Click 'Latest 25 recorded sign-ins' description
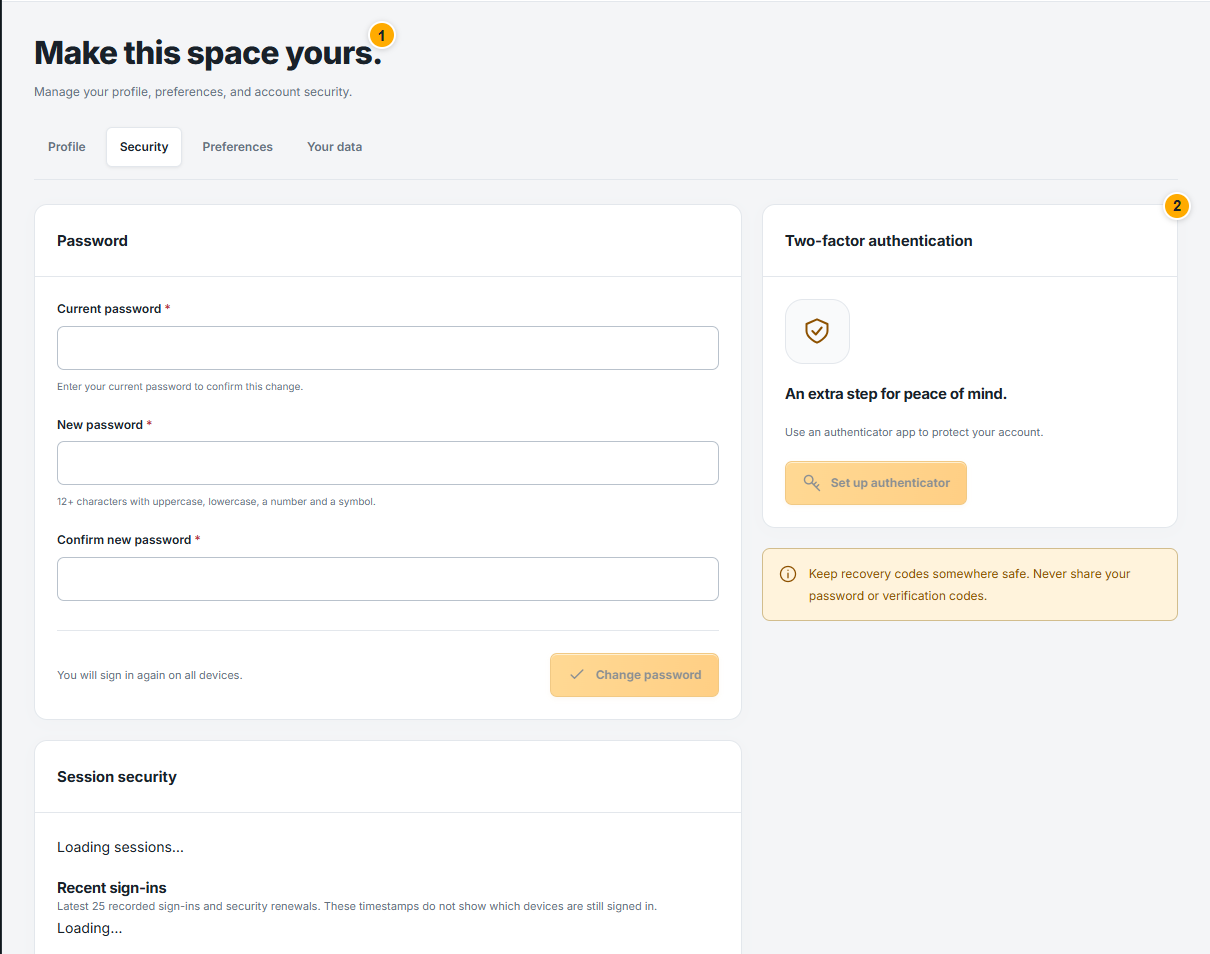The height and width of the screenshot is (954, 1210). [x=357, y=907]
